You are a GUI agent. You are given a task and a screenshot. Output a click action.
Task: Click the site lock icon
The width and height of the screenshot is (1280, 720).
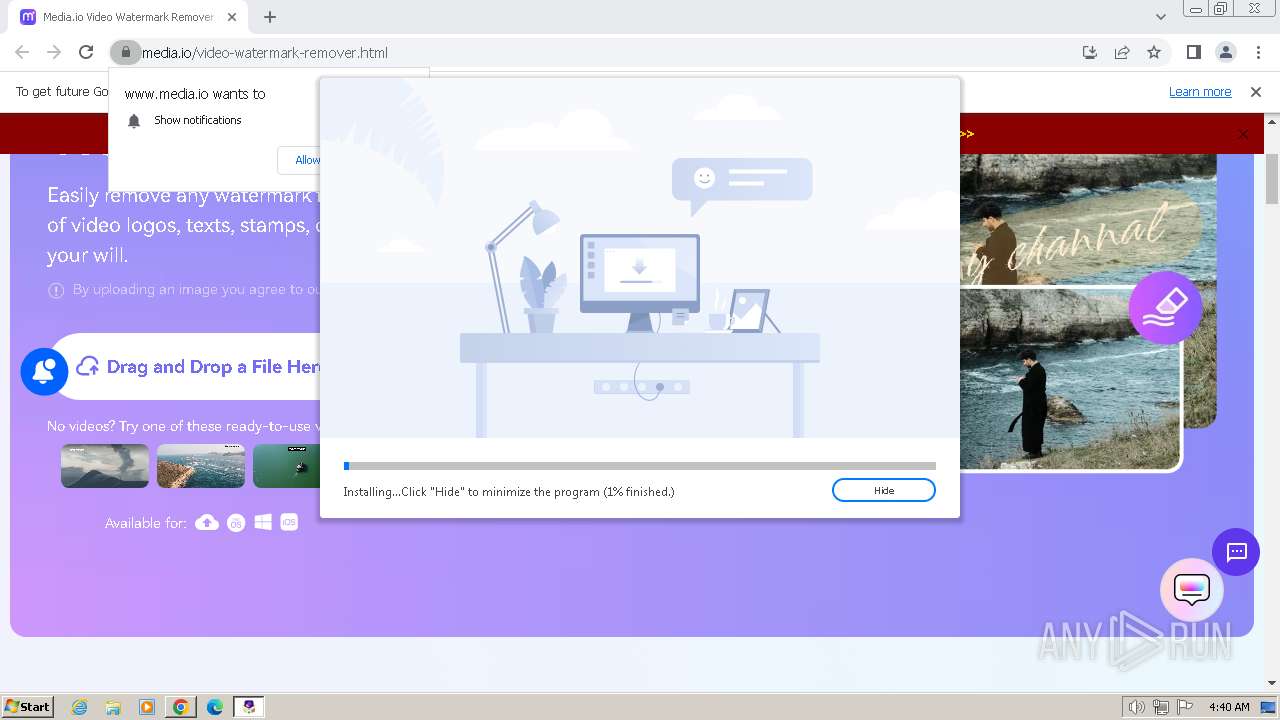click(x=124, y=52)
